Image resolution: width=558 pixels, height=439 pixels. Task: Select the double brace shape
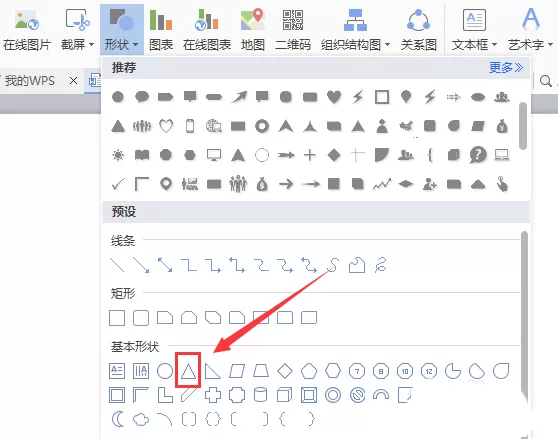click(213, 419)
